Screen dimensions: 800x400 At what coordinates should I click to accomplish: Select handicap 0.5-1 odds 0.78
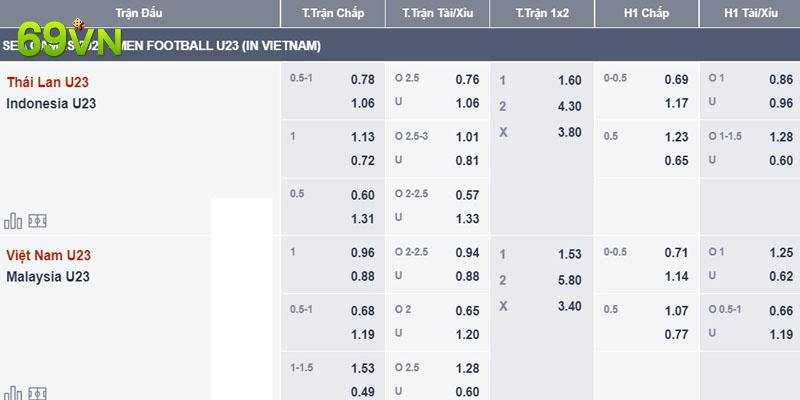362,80
